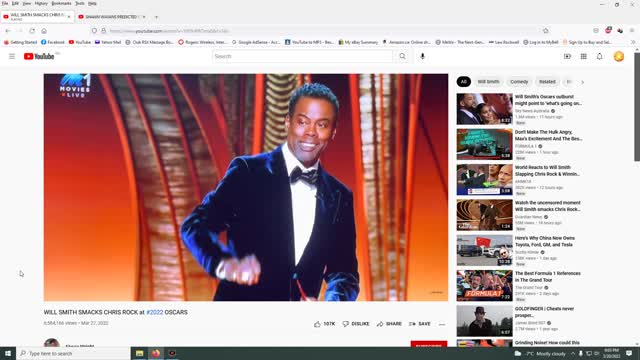Open the Windows Start menu
The height and width of the screenshot is (360, 640).
pos(8,353)
